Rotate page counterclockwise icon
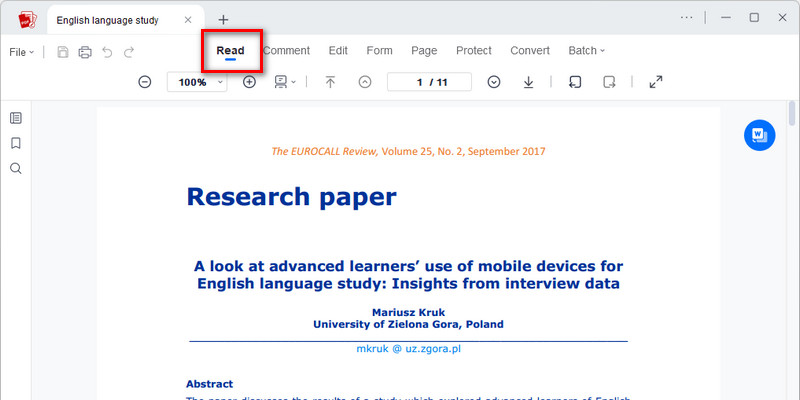 575,82
